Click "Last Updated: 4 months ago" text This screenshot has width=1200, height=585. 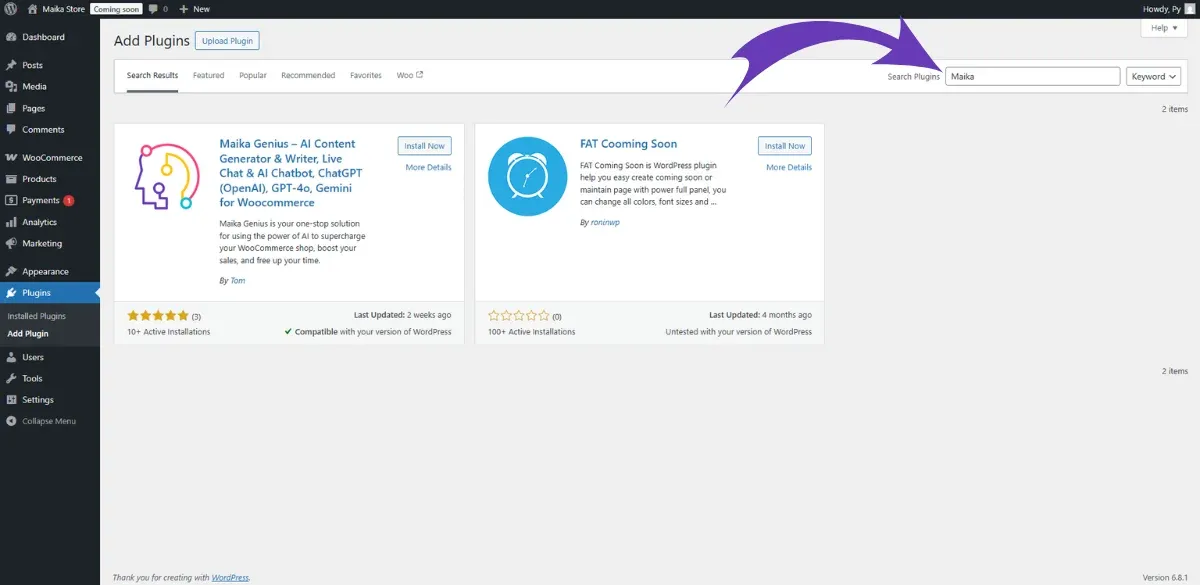click(761, 315)
